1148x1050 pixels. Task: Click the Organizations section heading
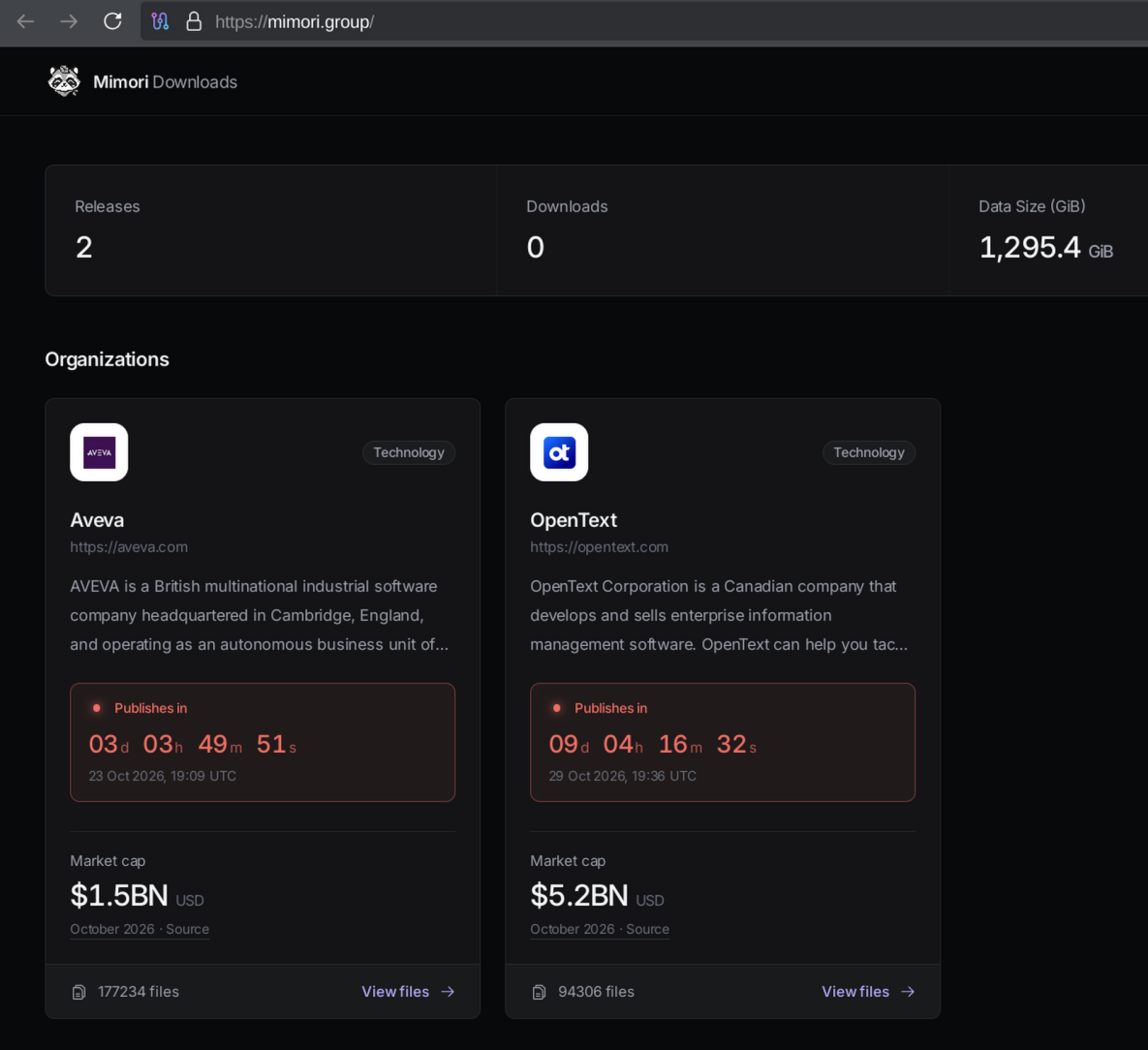[x=107, y=359]
